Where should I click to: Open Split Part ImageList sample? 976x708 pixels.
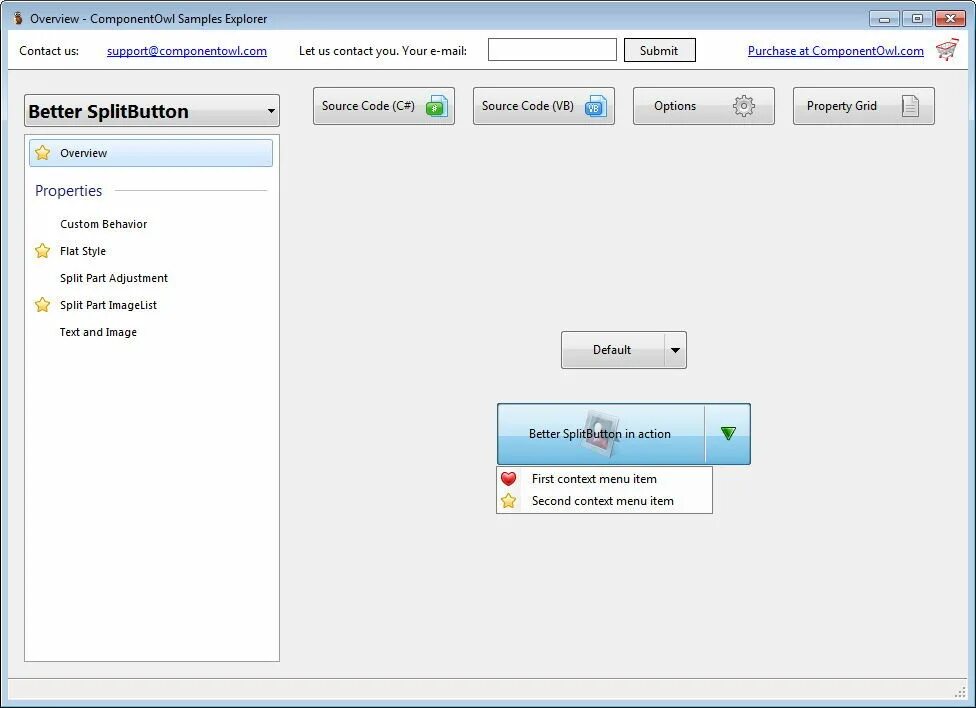click(x=108, y=305)
